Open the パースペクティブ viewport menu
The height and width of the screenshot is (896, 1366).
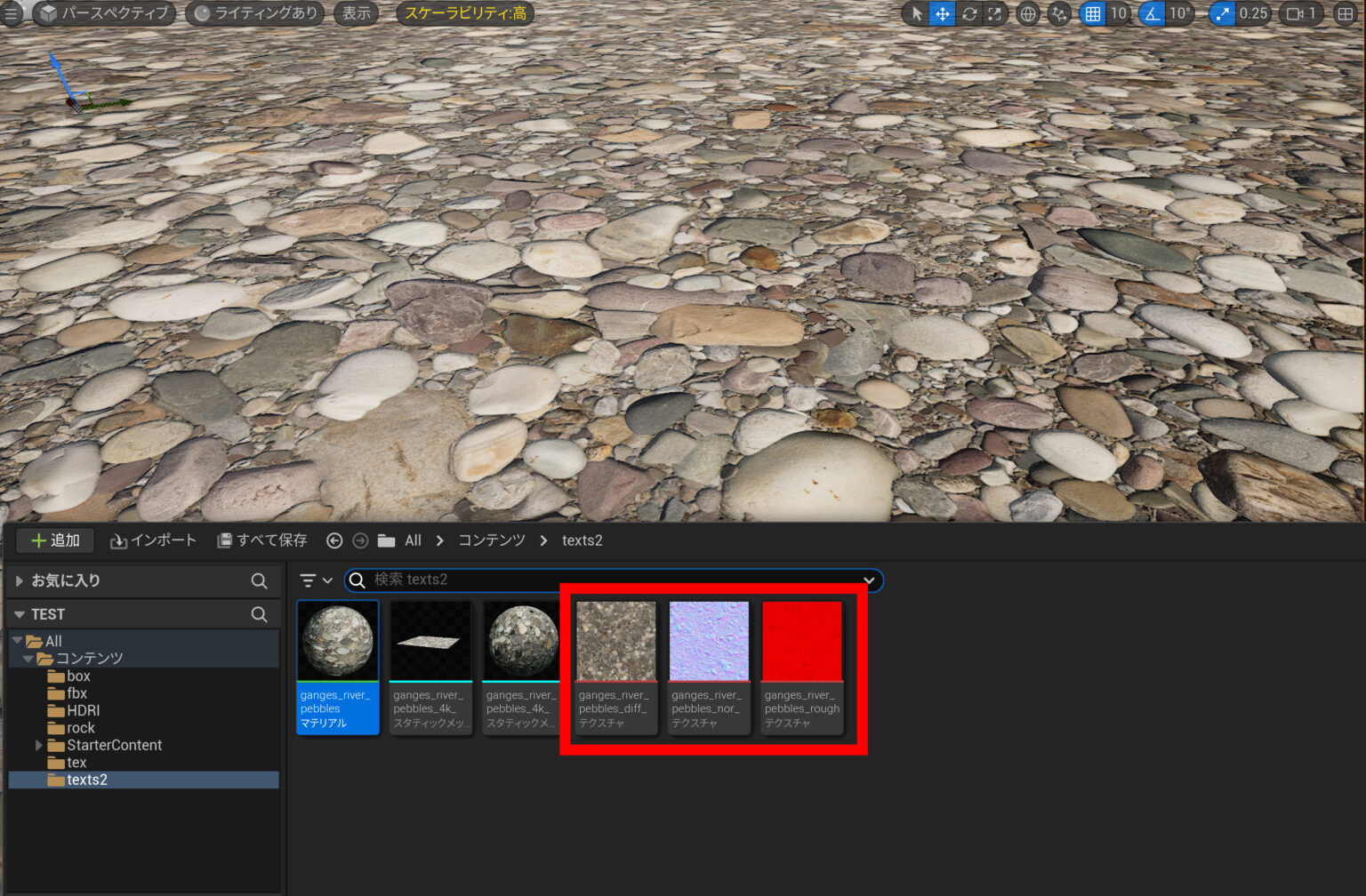pyautogui.click(x=104, y=13)
